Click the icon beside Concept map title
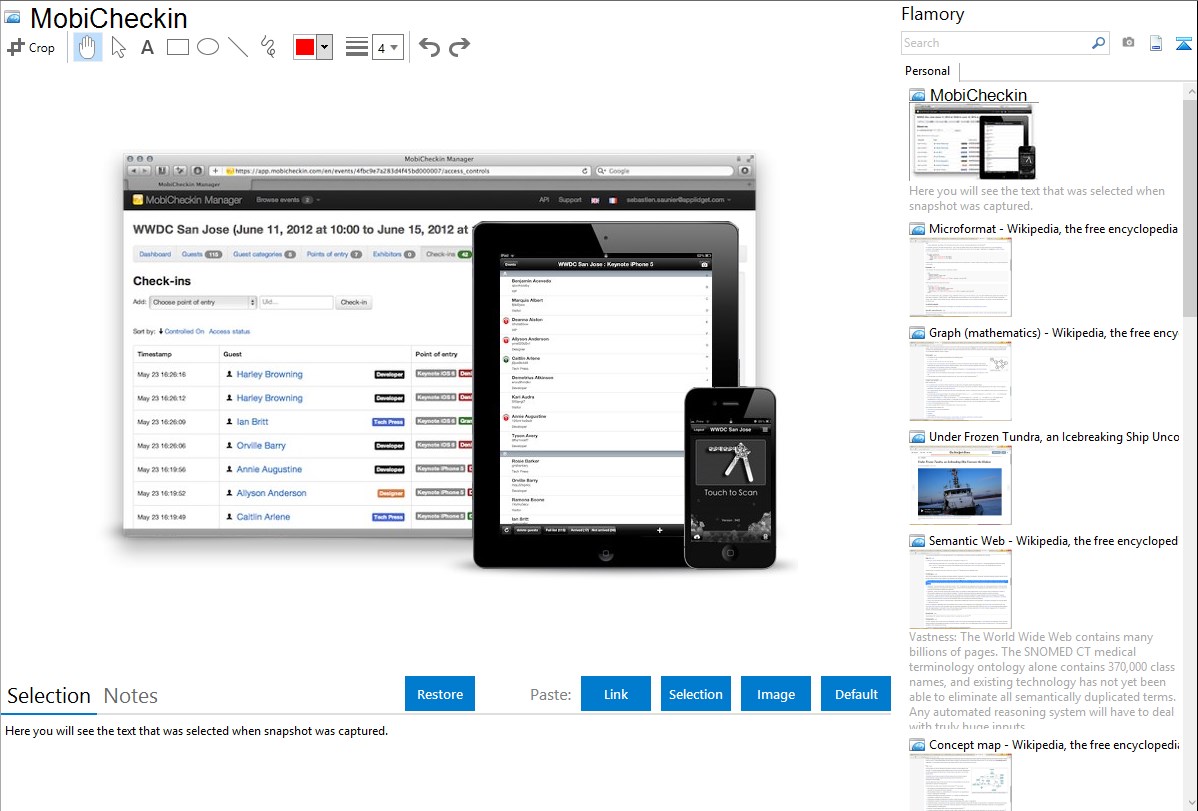 pyautogui.click(x=917, y=745)
